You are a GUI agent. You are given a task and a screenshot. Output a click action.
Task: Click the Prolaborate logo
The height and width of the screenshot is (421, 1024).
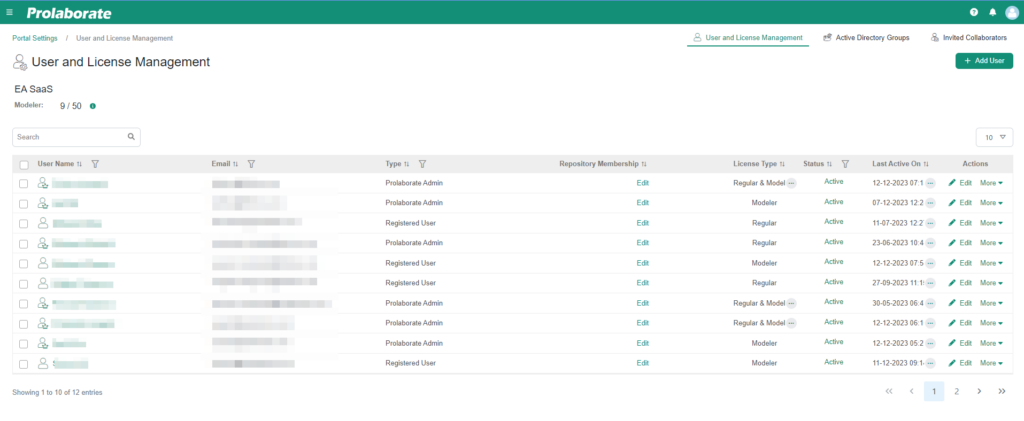69,13
